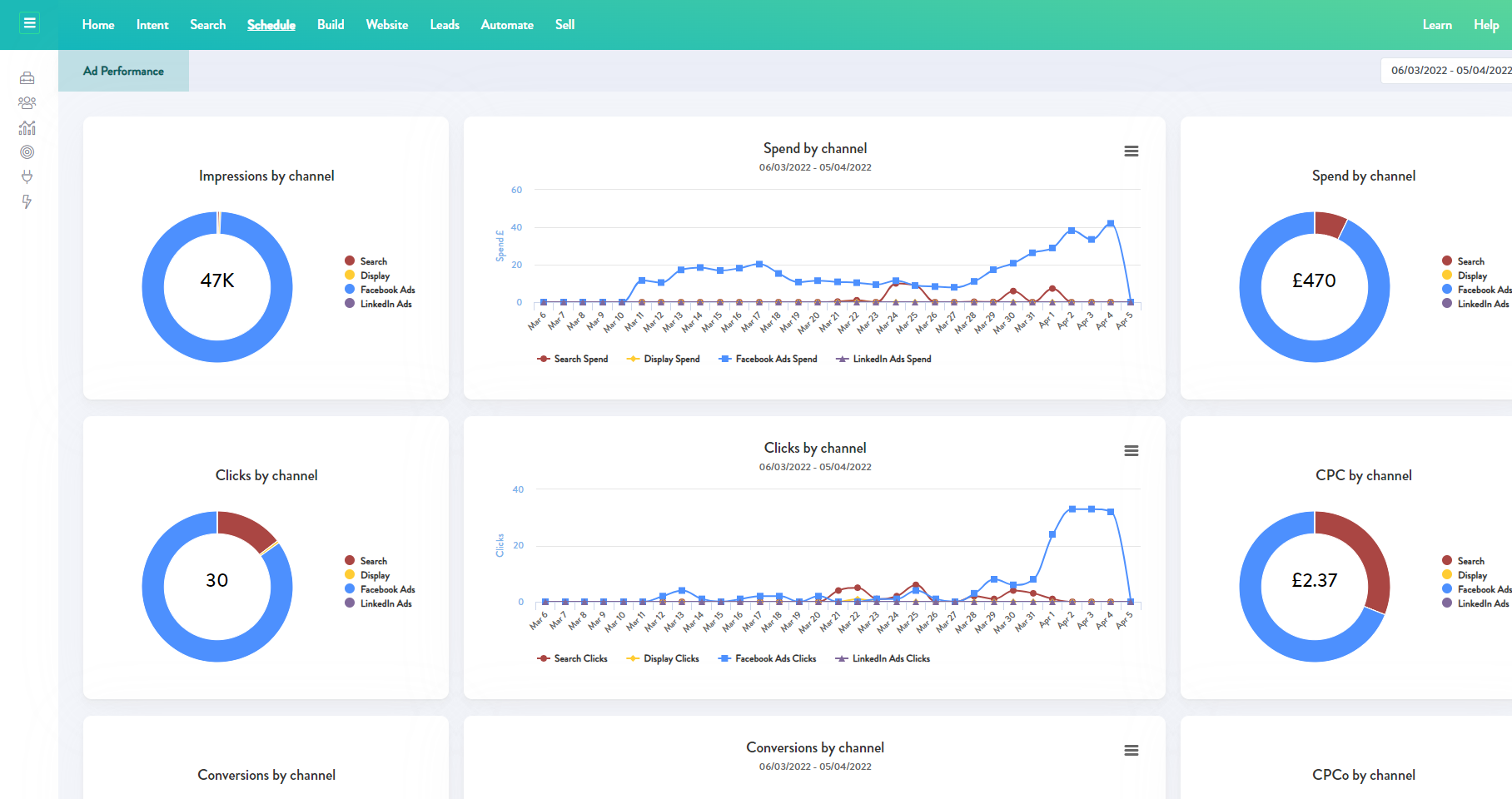The width and height of the screenshot is (1512, 799).
Task: Open the hamburger menu in top bar
Action: 30,23
